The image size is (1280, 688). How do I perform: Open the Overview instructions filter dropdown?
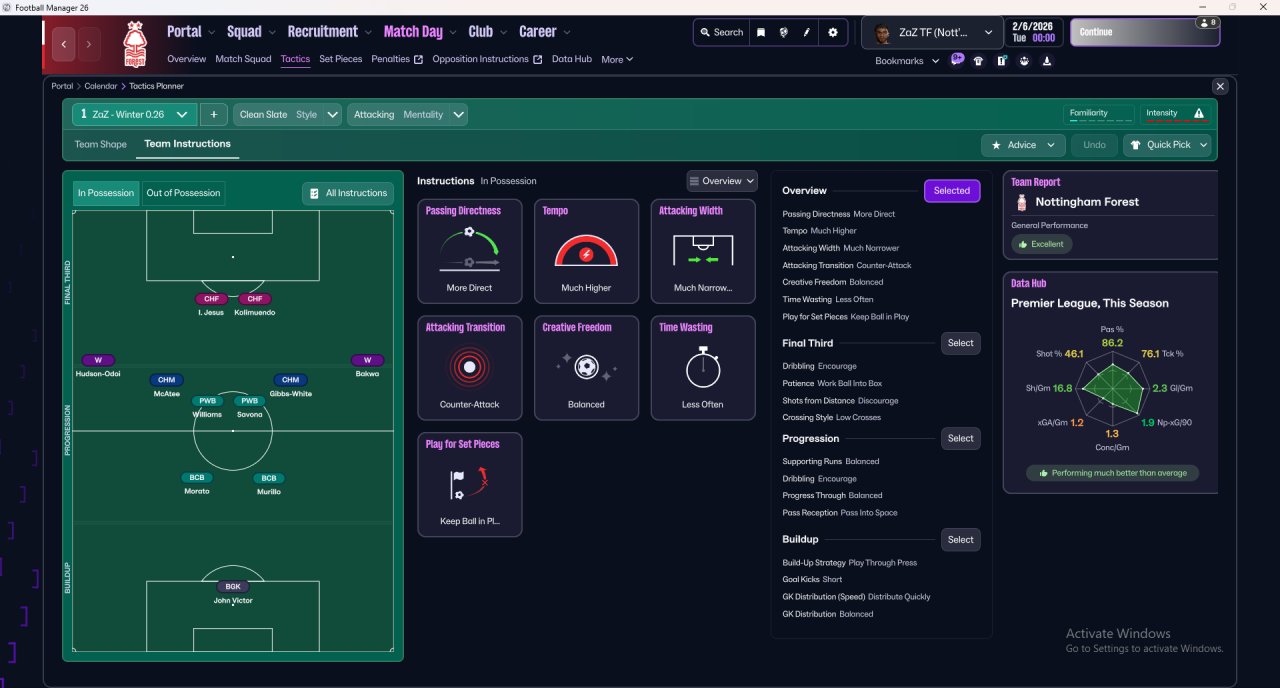pyautogui.click(x=722, y=181)
